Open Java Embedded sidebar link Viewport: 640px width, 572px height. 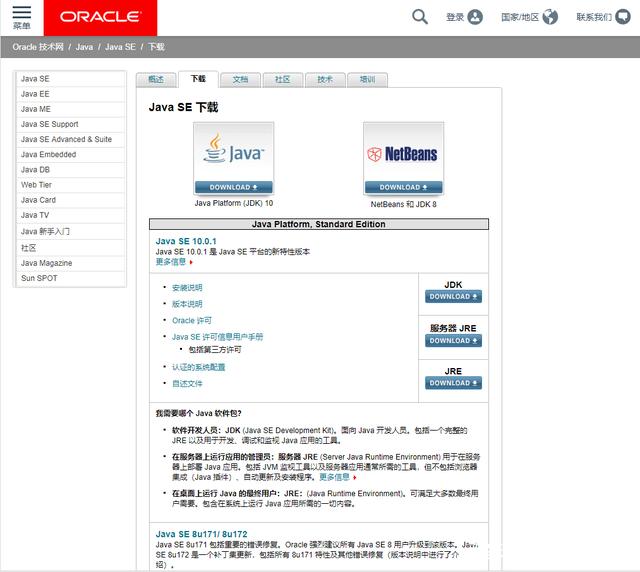click(x=70, y=154)
